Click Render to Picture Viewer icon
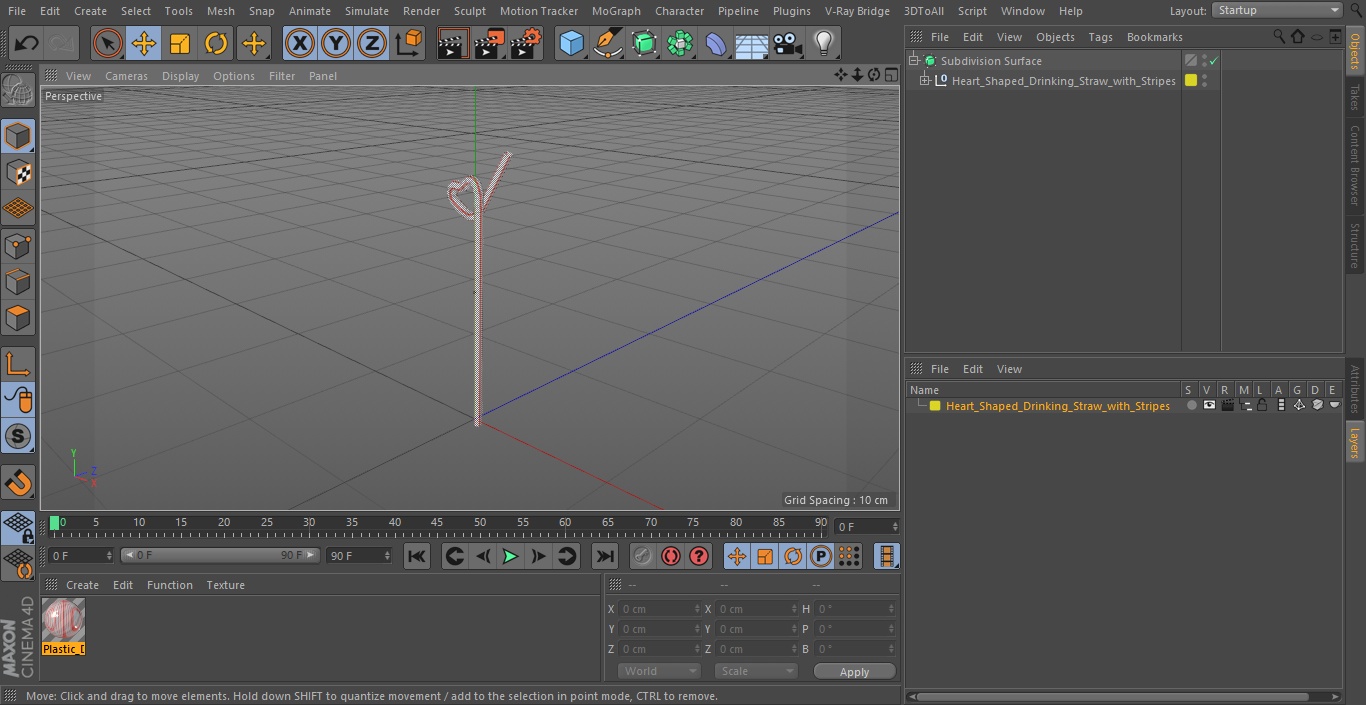 [x=489, y=44]
